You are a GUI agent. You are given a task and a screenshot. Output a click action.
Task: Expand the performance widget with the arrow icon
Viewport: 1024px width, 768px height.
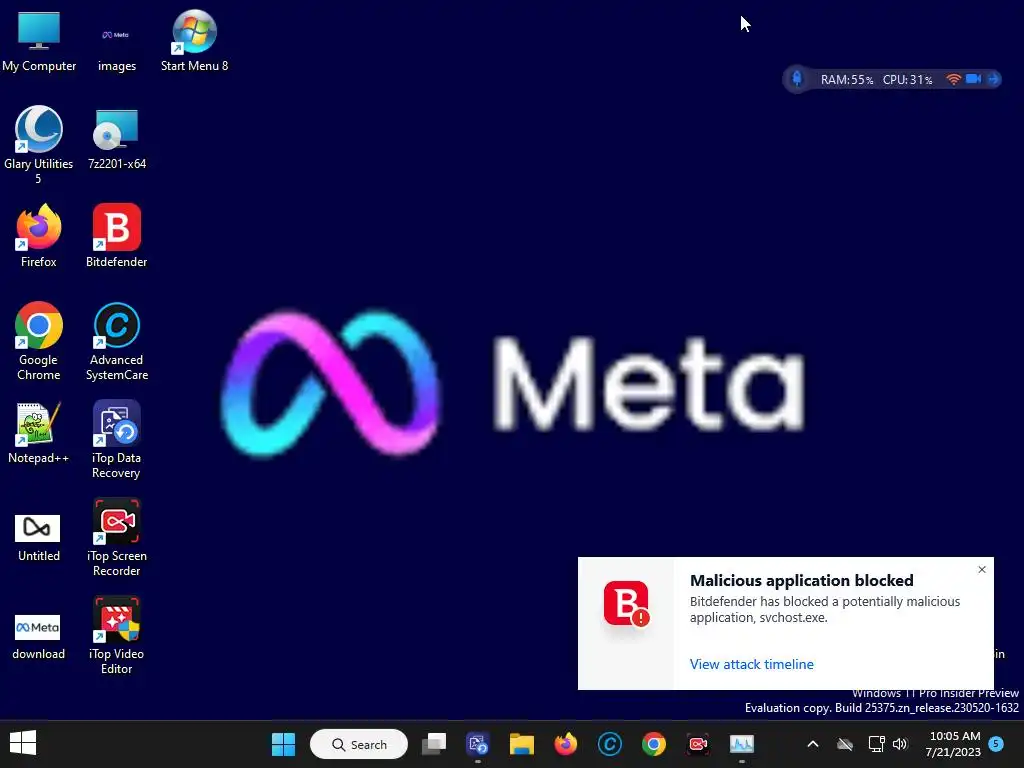point(993,79)
